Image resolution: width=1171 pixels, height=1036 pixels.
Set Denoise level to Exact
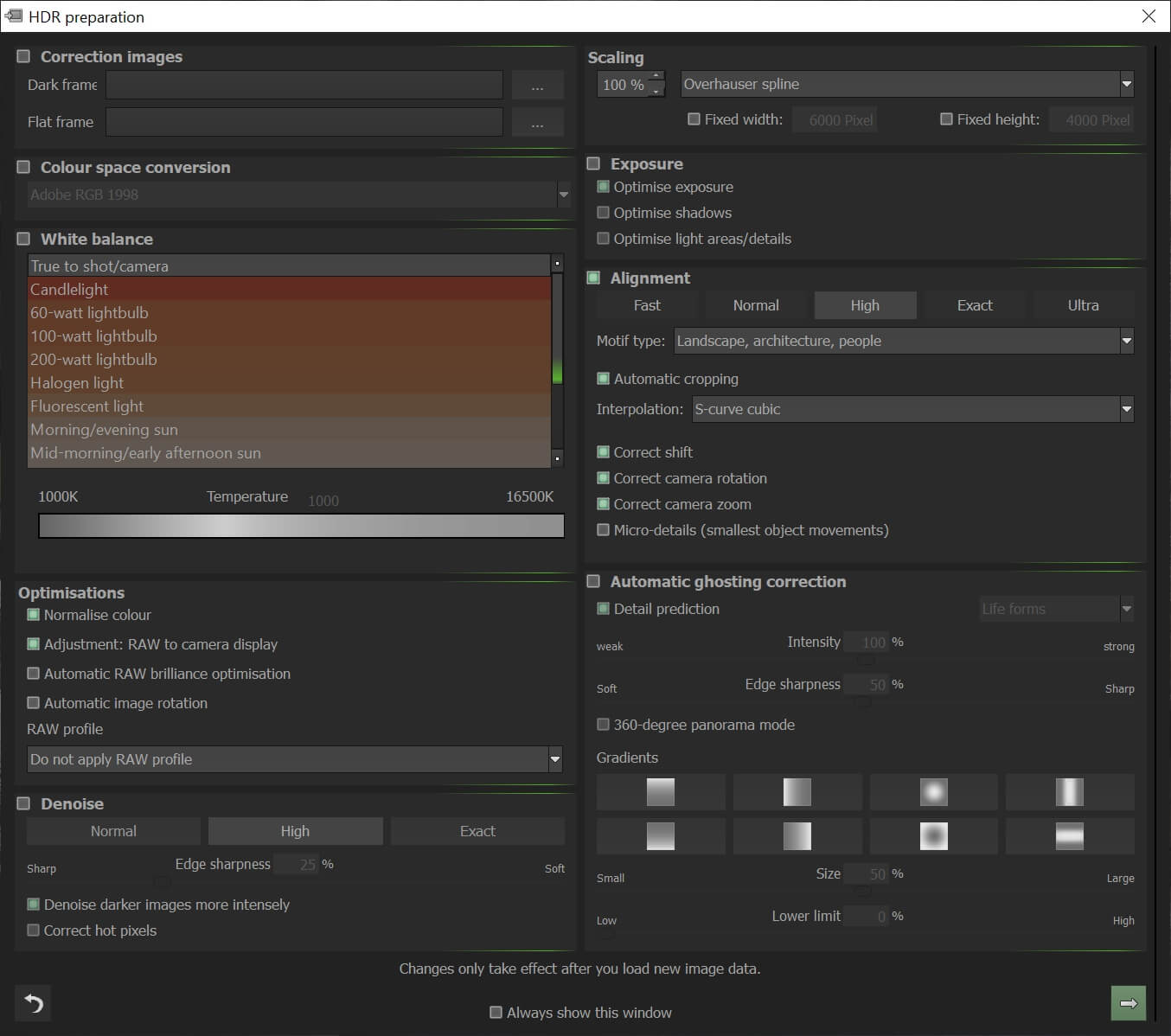click(477, 831)
